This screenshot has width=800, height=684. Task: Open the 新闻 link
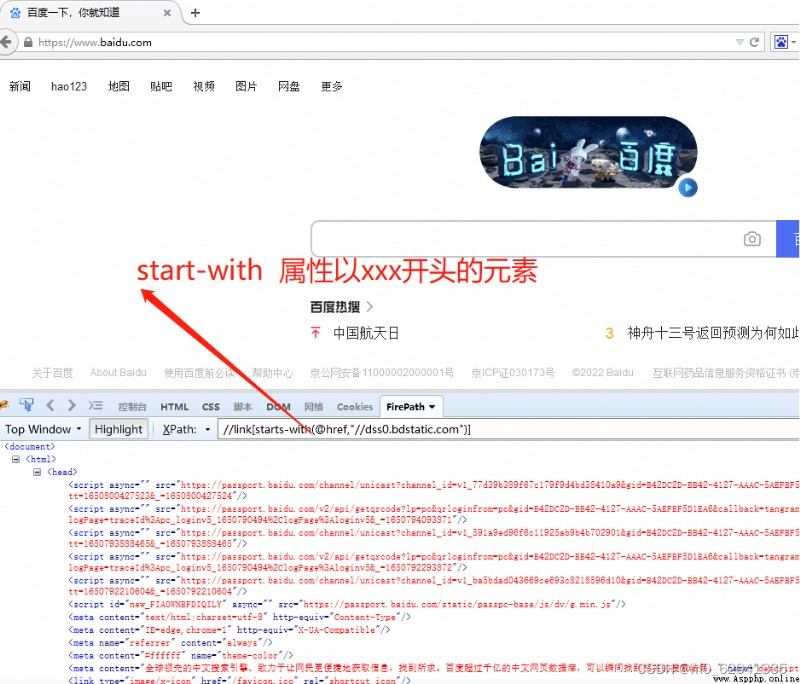pos(20,86)
